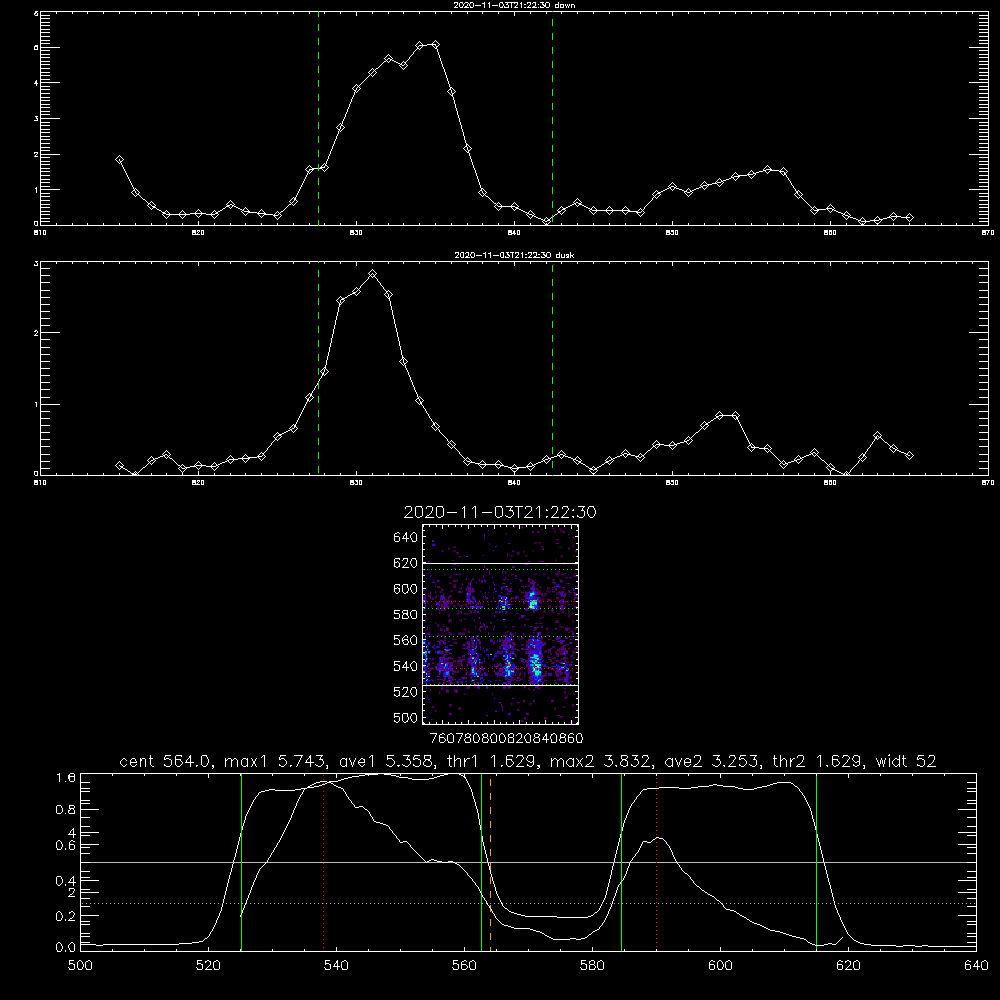Image resolution: width=1000 pixels, height=1000 pixels.
Task: Select the solid green line near 615
Action: (x=816, y=861)
